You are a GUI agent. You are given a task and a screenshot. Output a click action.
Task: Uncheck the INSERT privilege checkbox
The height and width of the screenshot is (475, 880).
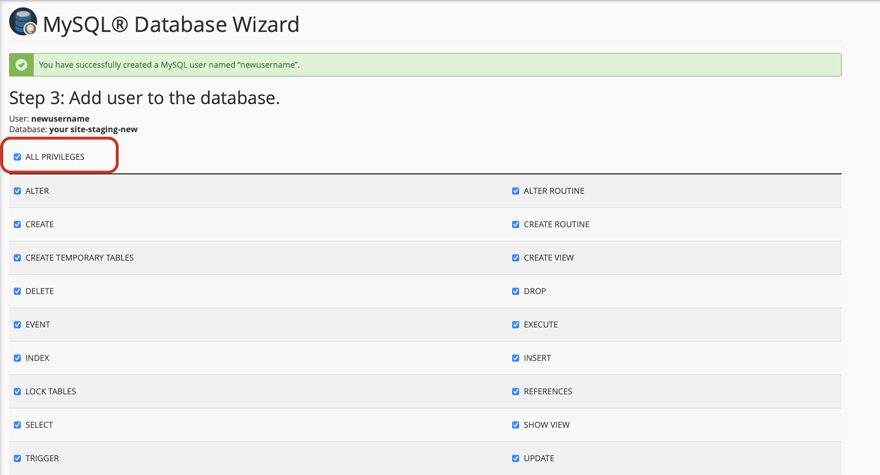515,358
